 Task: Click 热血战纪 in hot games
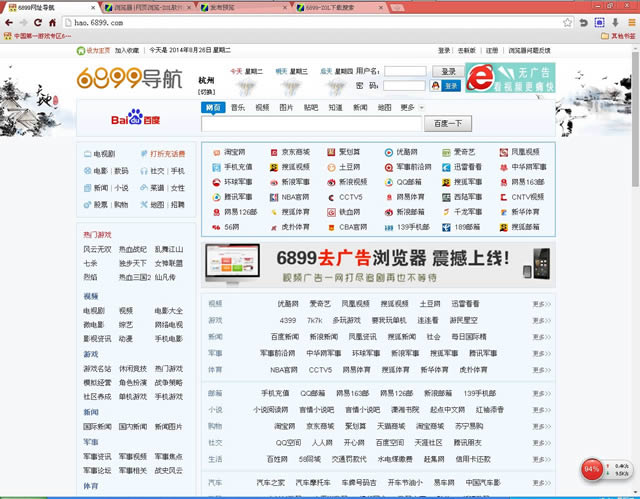[x=133, y=249]
